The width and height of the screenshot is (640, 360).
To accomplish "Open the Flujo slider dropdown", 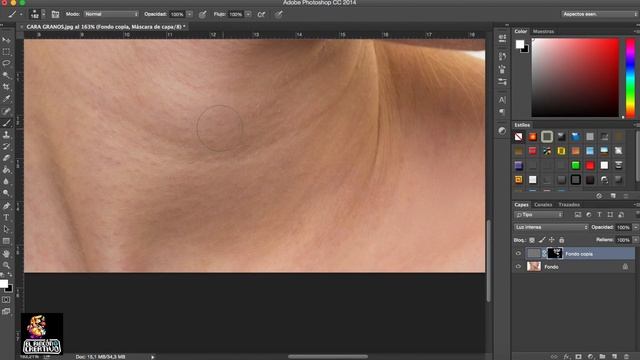I will coord(248,14).
